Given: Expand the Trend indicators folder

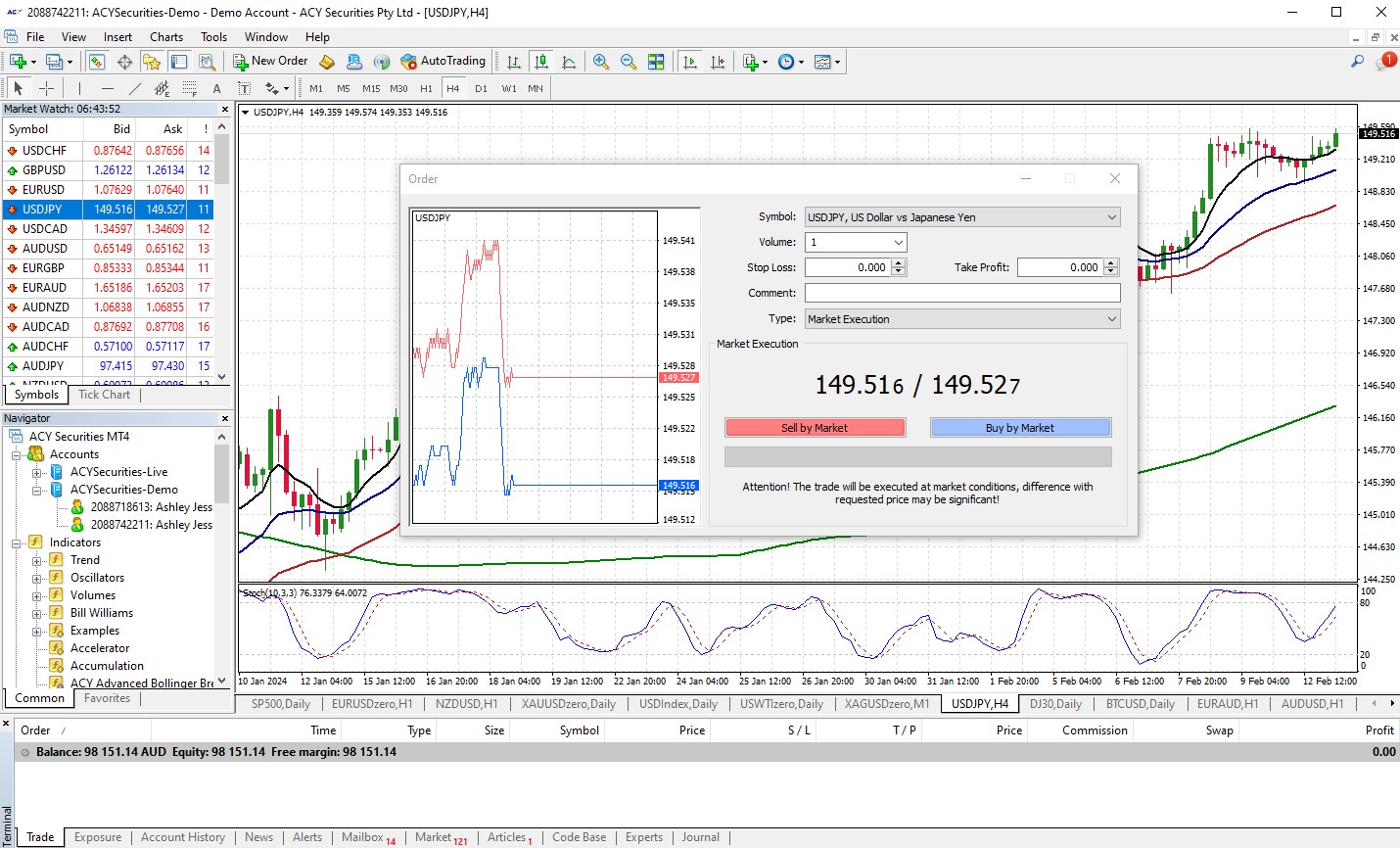Looking at the screenshot, I should [37, 561].
